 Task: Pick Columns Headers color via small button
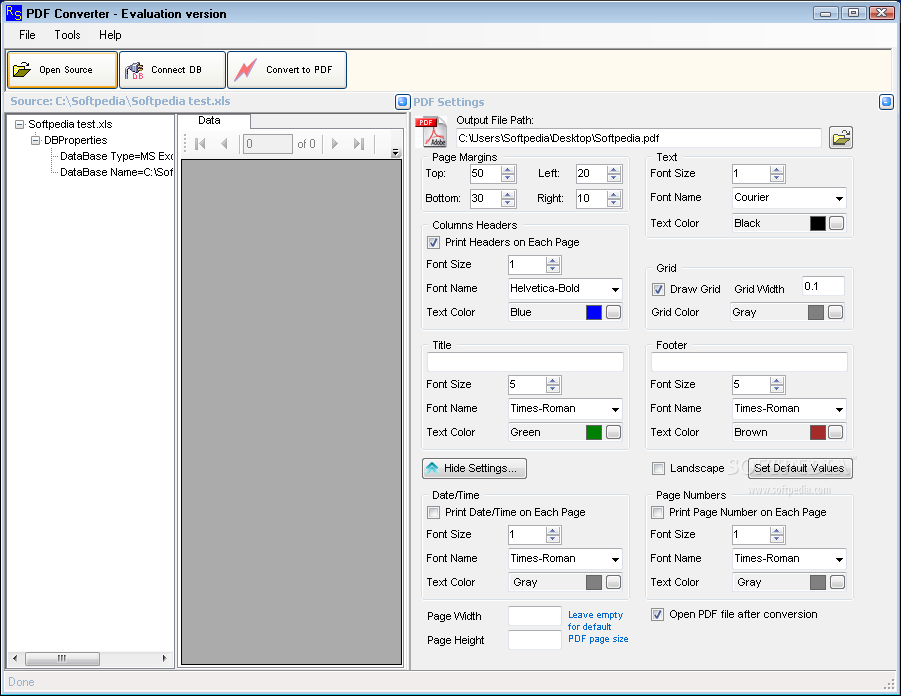(x=614, y=312)
